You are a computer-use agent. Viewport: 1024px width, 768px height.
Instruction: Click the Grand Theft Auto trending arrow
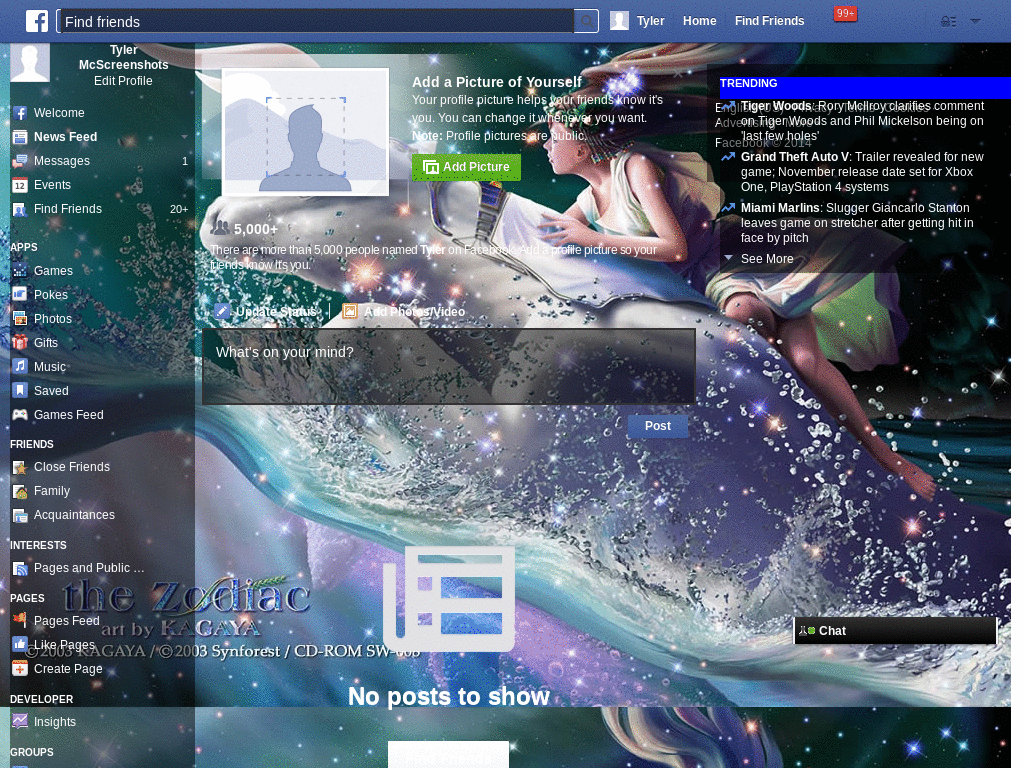(728, 157)
